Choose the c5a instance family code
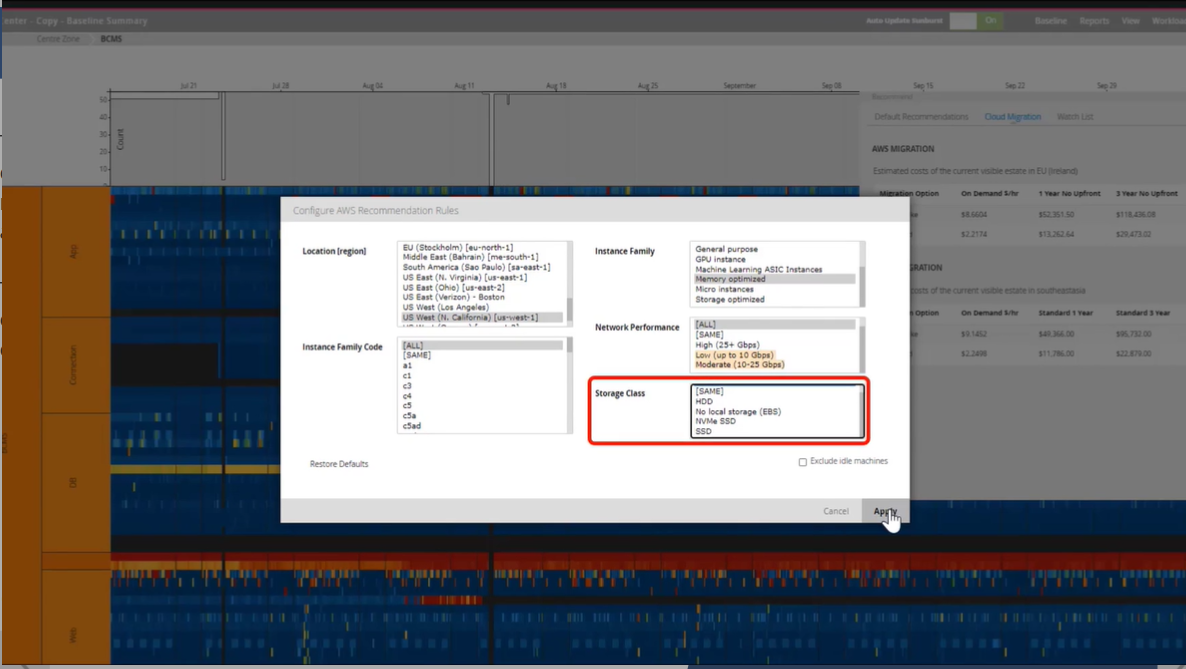The image size is (1186, 669). tap(409, 415)
